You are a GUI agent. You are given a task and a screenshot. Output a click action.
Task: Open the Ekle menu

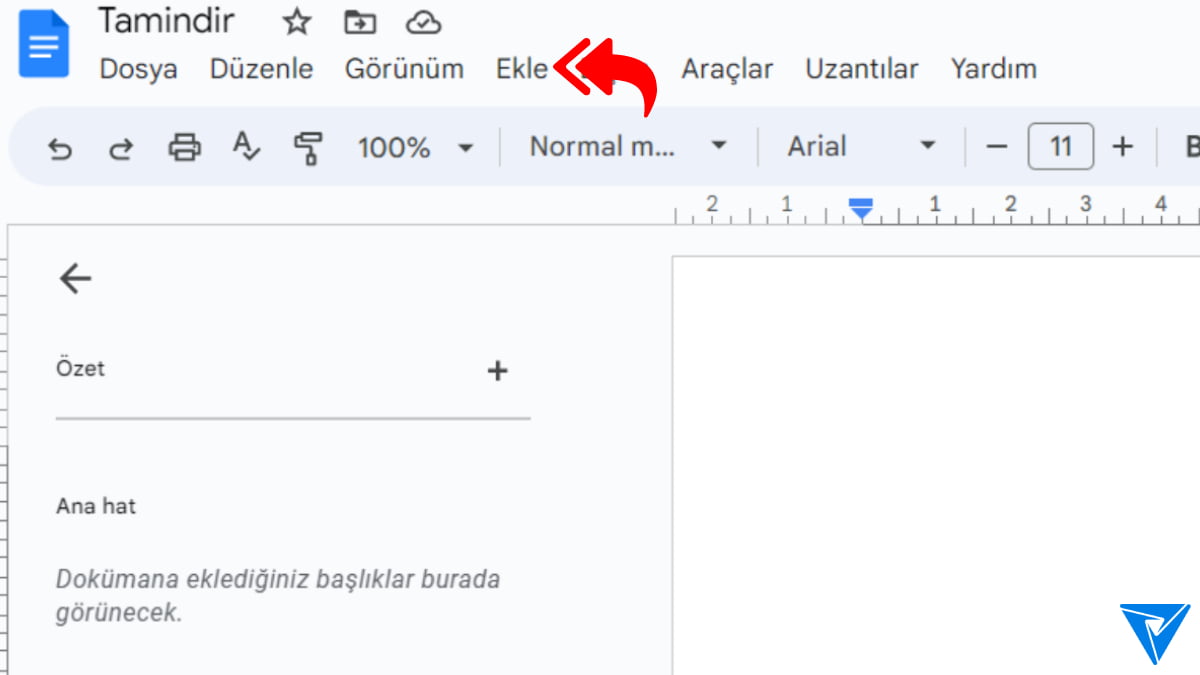point(521,69)
